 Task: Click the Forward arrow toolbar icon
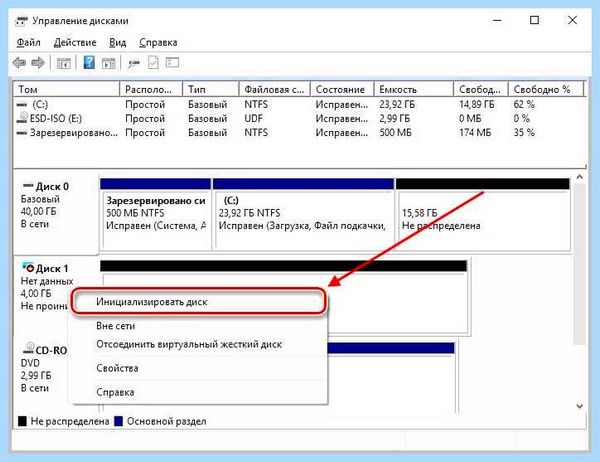point(38,62)
